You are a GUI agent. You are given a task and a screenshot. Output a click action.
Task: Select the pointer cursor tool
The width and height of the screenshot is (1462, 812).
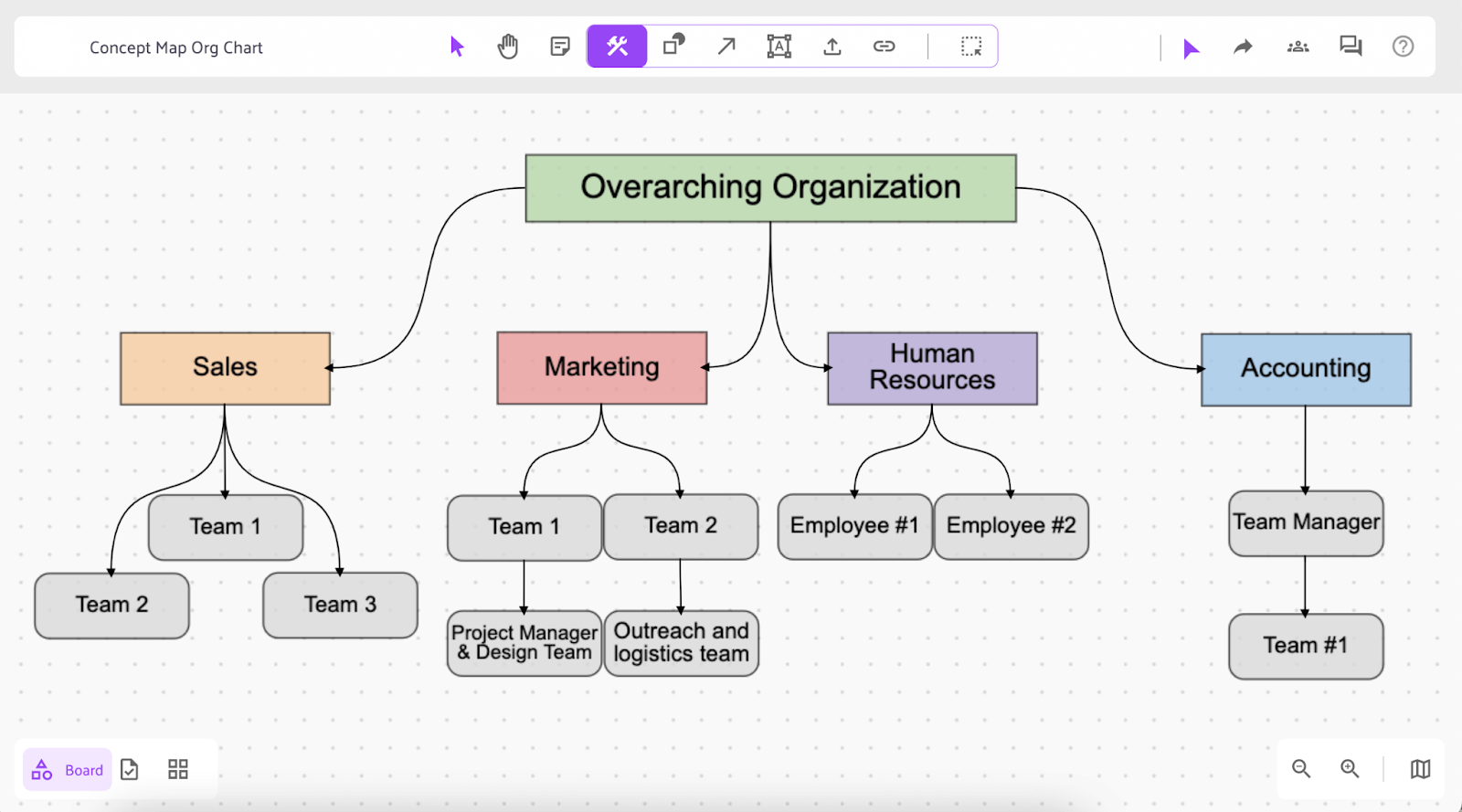[x=457, y=47]
